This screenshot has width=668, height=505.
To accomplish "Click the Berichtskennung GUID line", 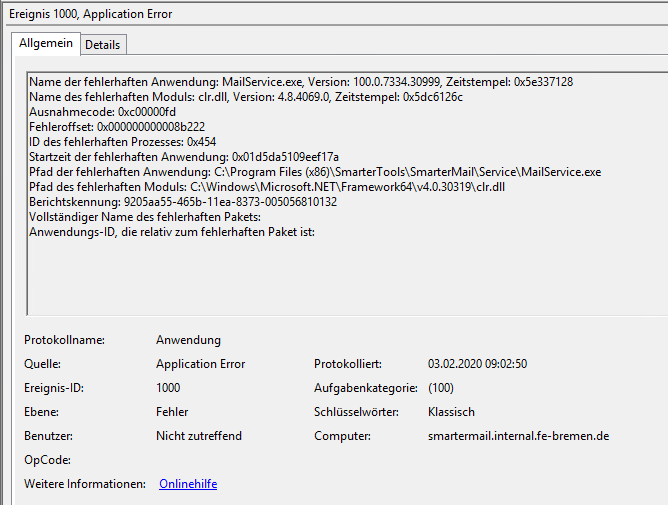I will [183, 202].
